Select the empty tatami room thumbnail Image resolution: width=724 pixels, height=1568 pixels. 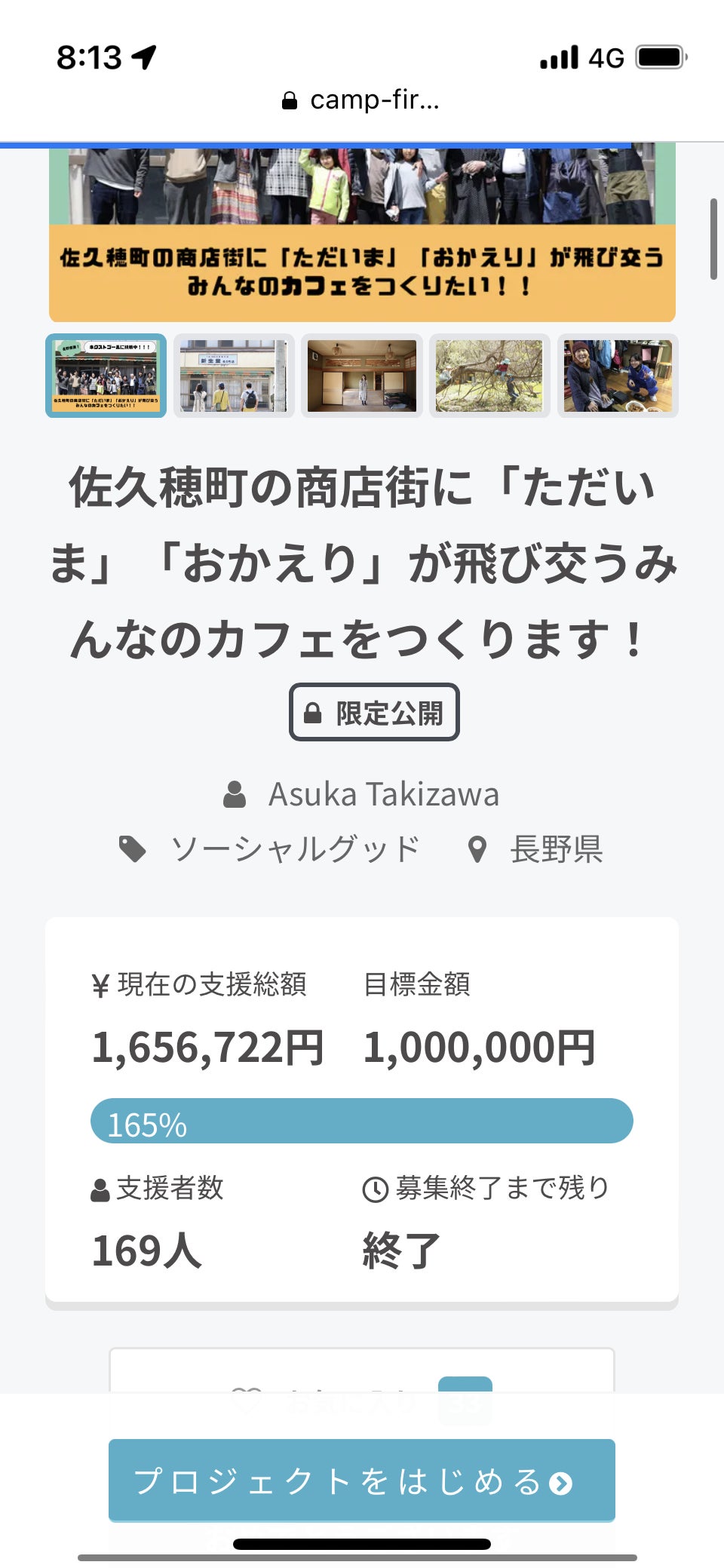click(362, 376)
